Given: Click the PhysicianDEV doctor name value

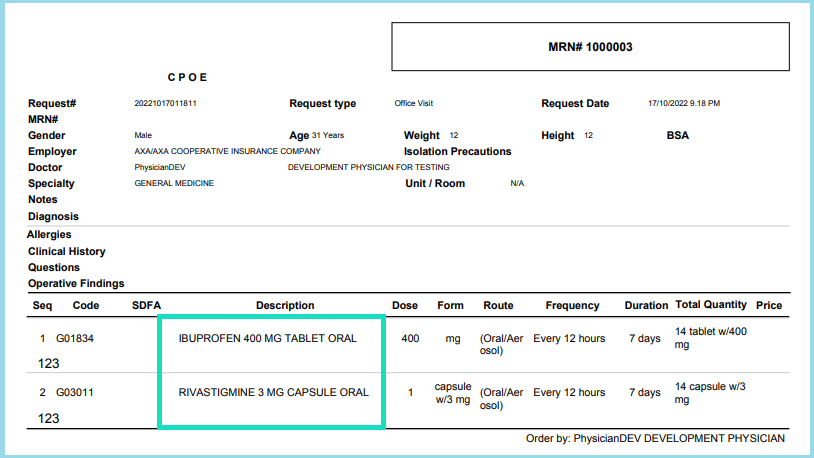Looking at the screenshot, I should point(159,167).
